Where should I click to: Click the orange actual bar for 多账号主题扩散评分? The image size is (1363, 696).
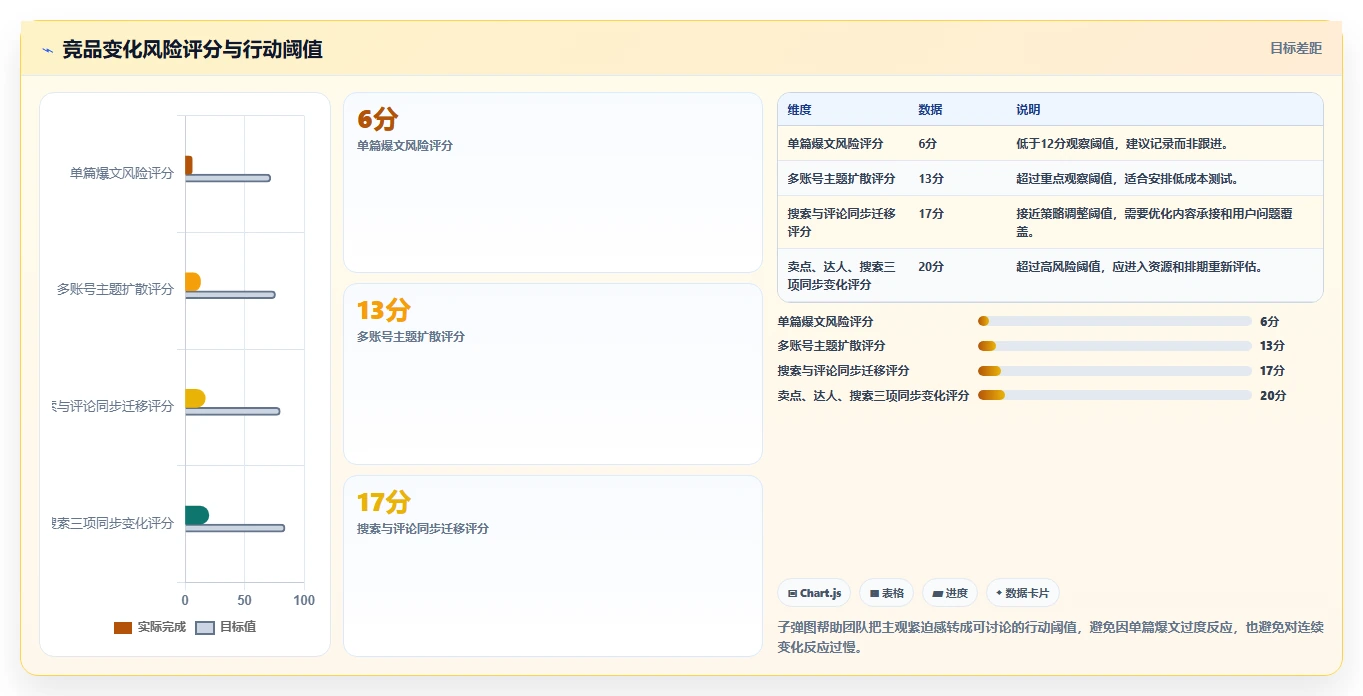[x=193, y=282]
